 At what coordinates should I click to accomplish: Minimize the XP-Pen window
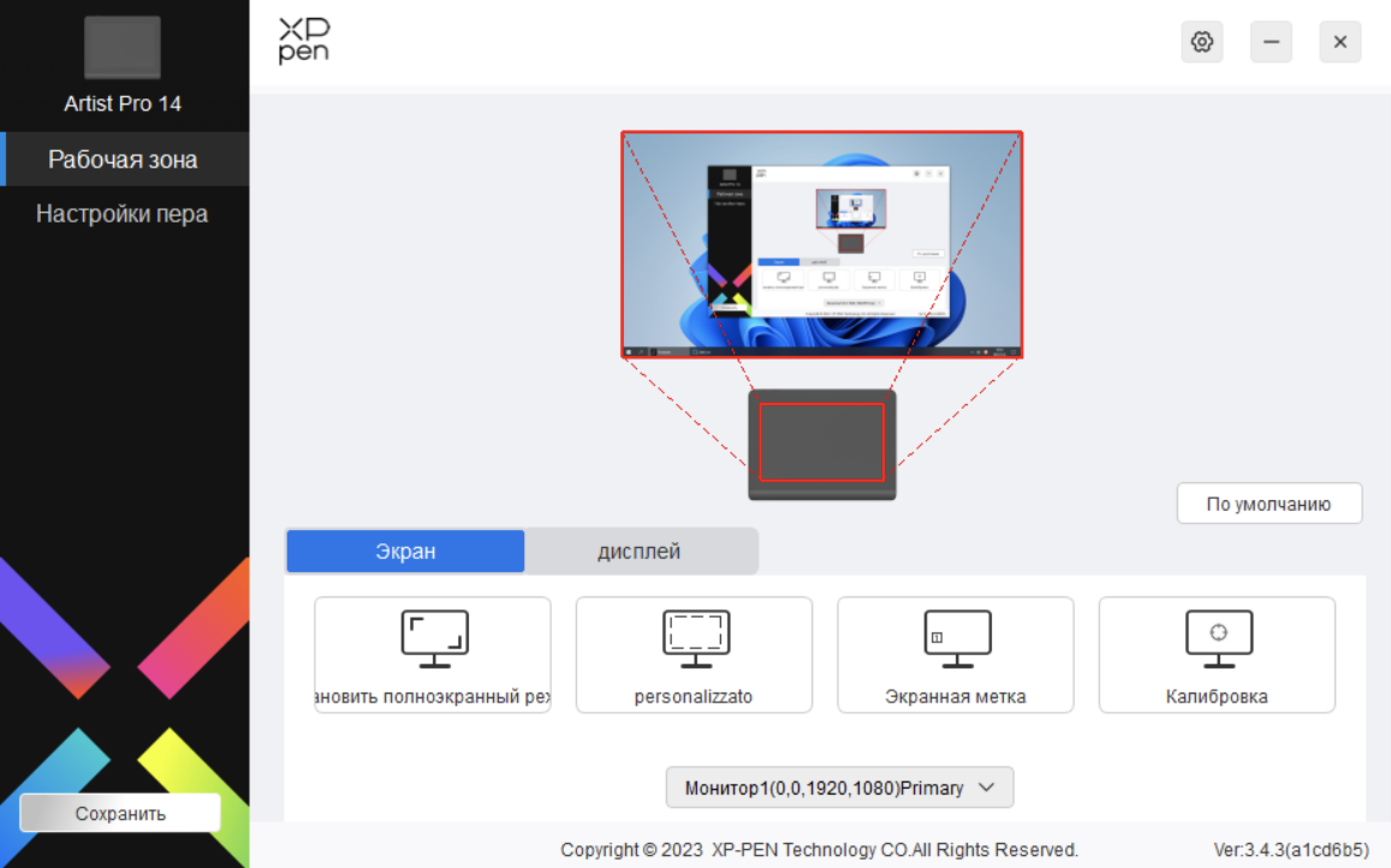pyautogui.click(x=1271, y=42)
